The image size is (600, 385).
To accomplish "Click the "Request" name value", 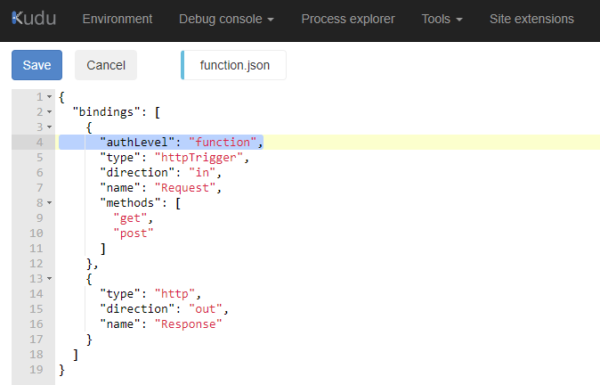I will point(185,188).
